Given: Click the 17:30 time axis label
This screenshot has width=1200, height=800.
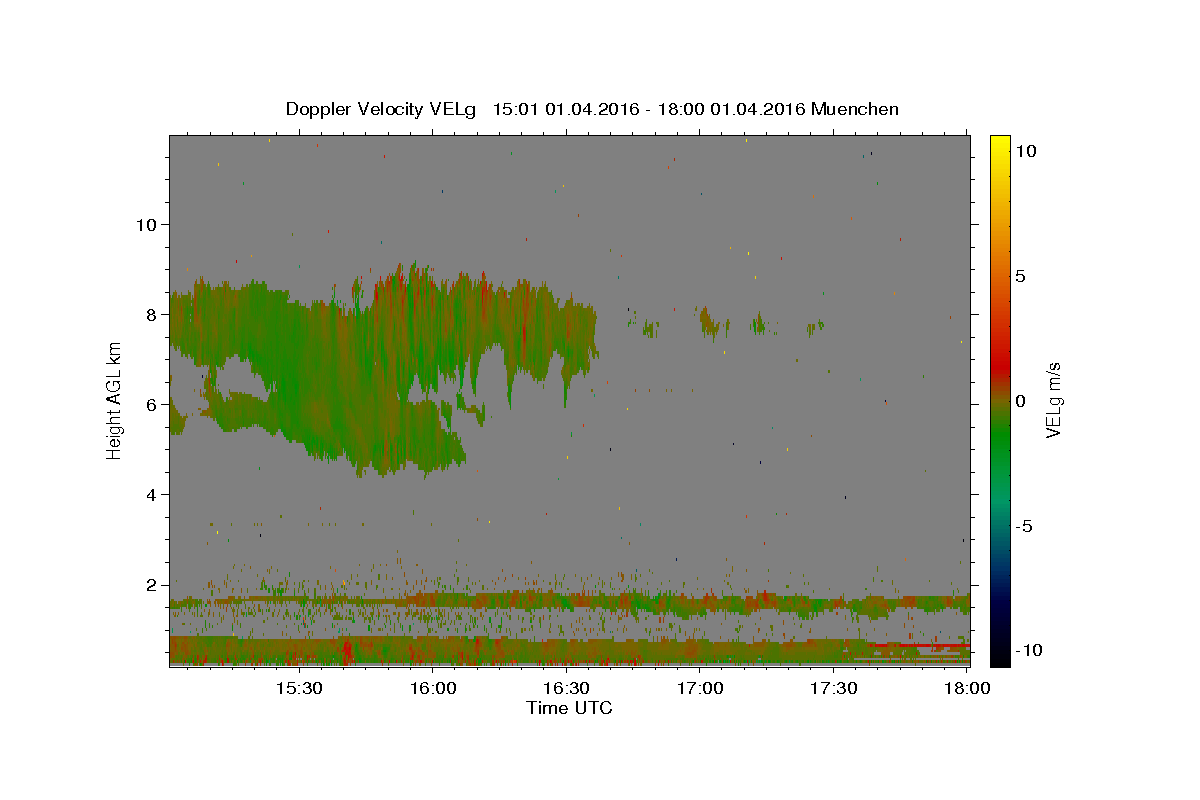Looking at the screenshot, I should (833, 689).
